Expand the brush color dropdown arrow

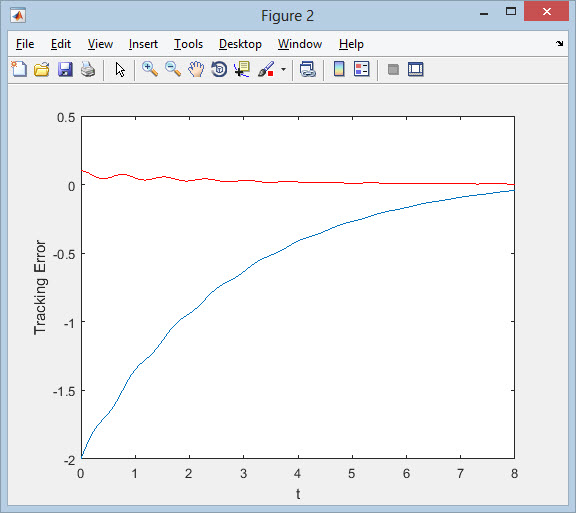click(x=283, y=69)
